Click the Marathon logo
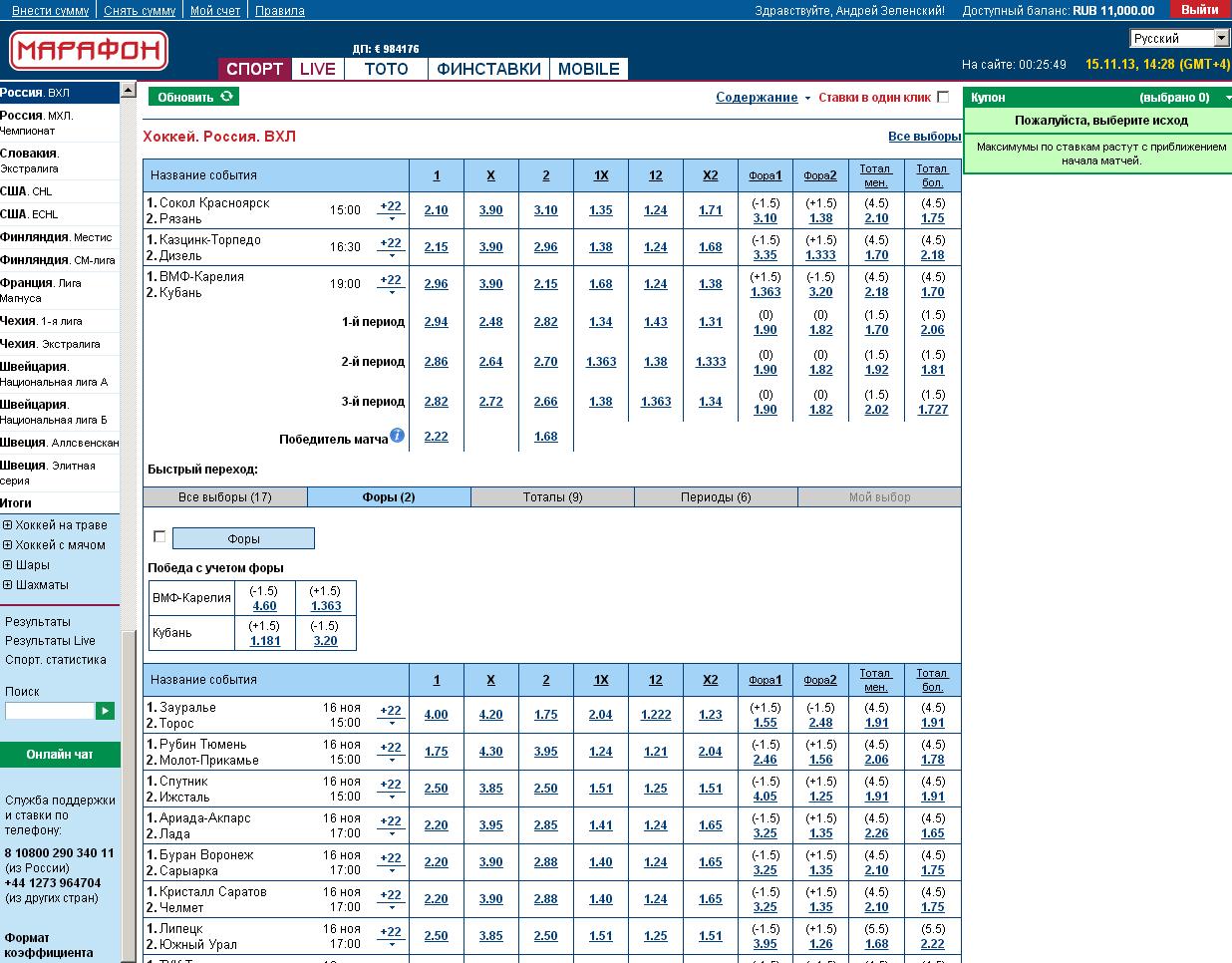This screenshot has width=1232, height=963. pyautogui.click(x=89, y=50)
